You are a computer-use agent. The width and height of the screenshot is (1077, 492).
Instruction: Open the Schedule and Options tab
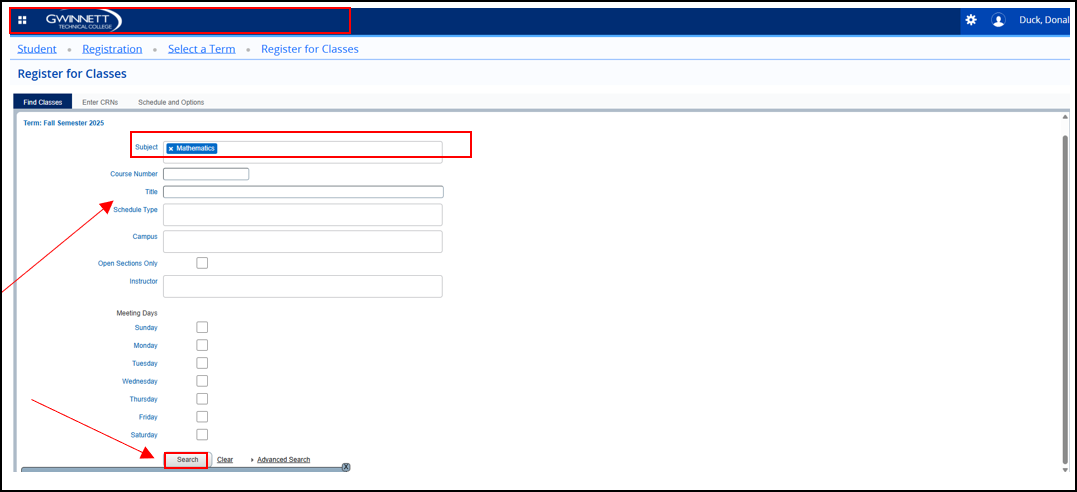[171, 102]
